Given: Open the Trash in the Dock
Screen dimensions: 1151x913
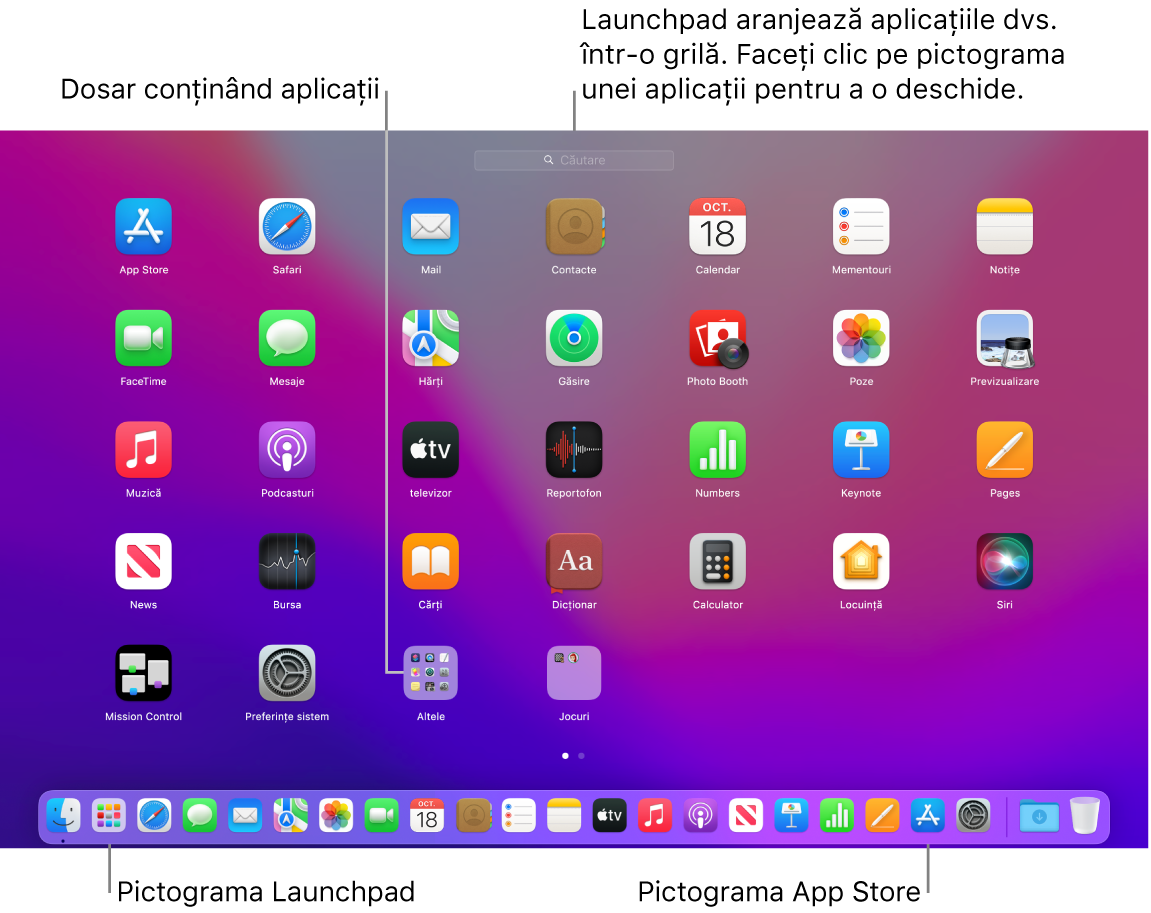Looking at the screenshot, I should click(1084, 816).
